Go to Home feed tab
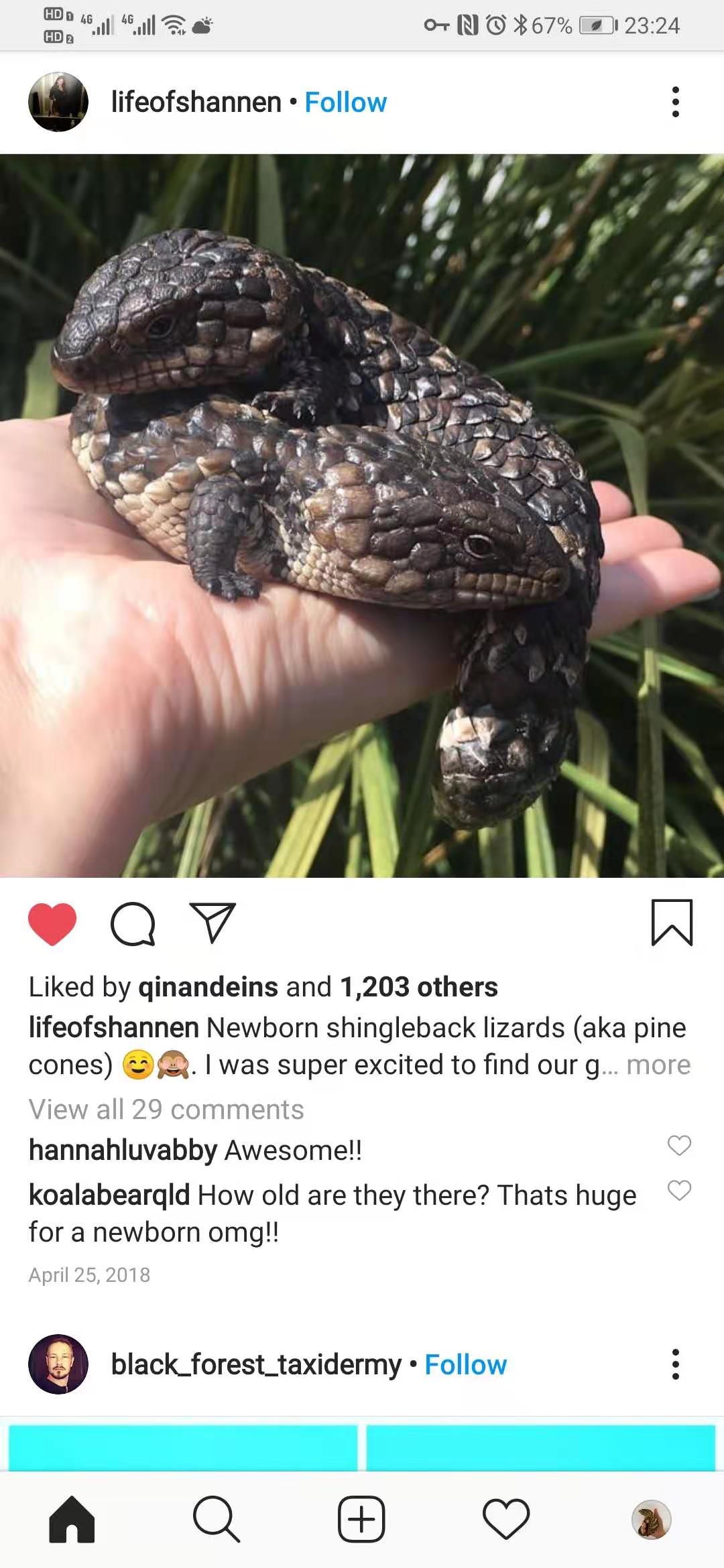The height and width of the screenshot is (1568, 724). [72, 1519]
